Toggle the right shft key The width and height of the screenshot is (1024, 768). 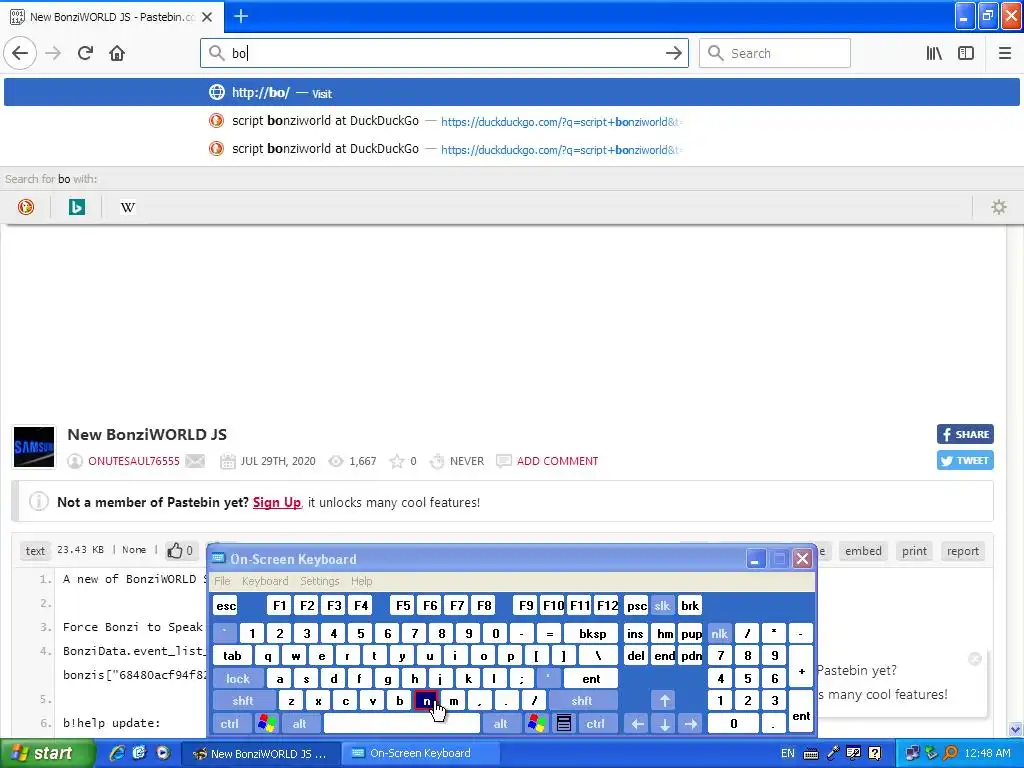coord(582,701)
